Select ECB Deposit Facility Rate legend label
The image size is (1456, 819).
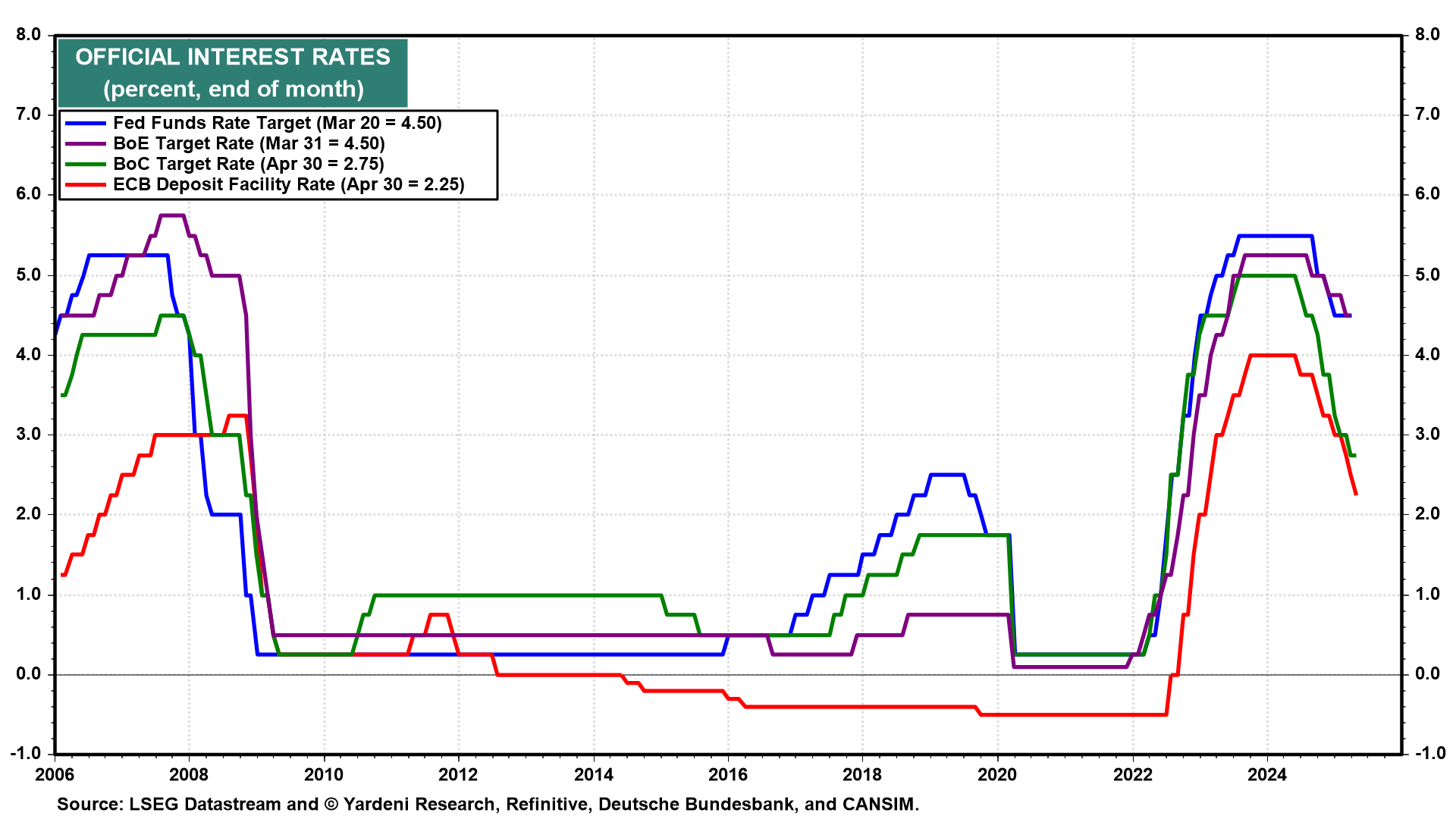click(x=288, y=184)
